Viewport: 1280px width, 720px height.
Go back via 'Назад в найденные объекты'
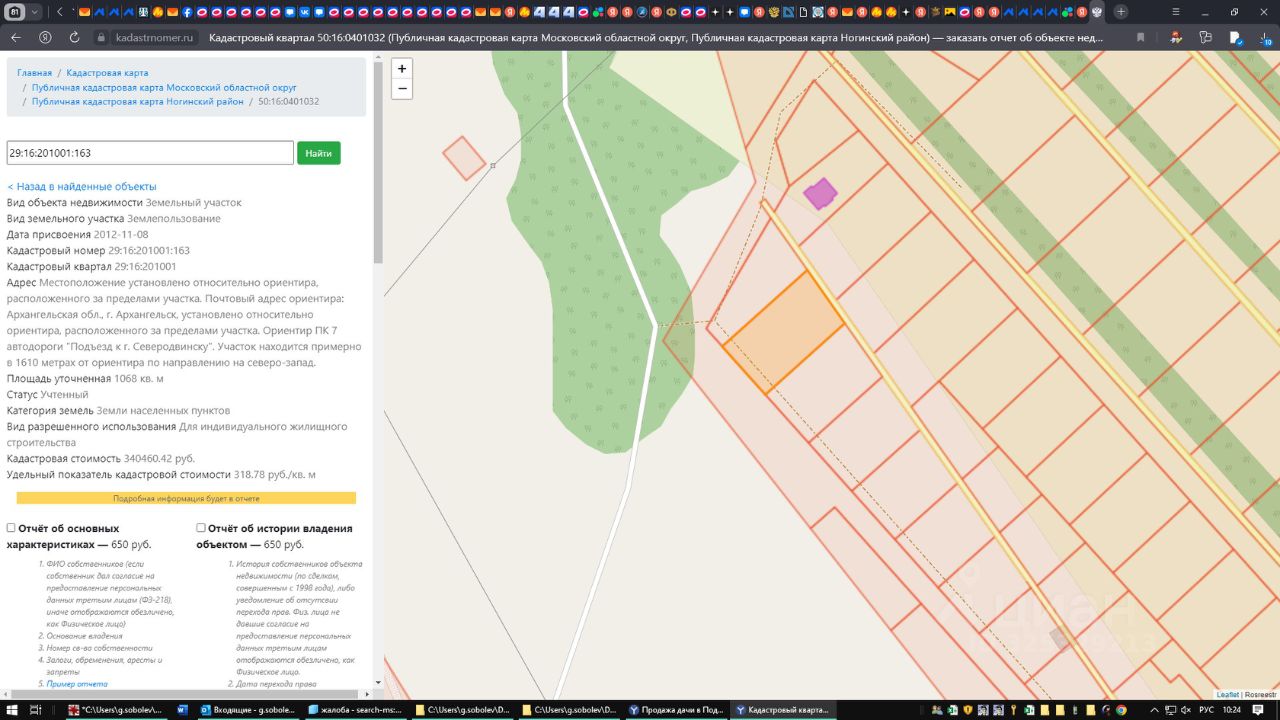click(x=82, y=186)
